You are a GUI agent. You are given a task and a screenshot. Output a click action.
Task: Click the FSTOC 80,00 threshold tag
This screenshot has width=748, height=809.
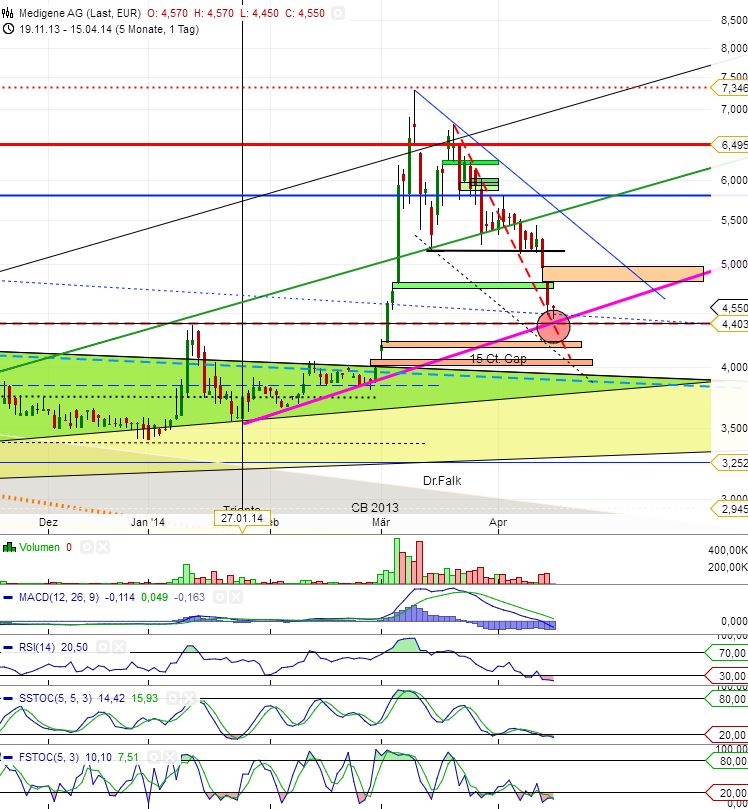(727, 761)
